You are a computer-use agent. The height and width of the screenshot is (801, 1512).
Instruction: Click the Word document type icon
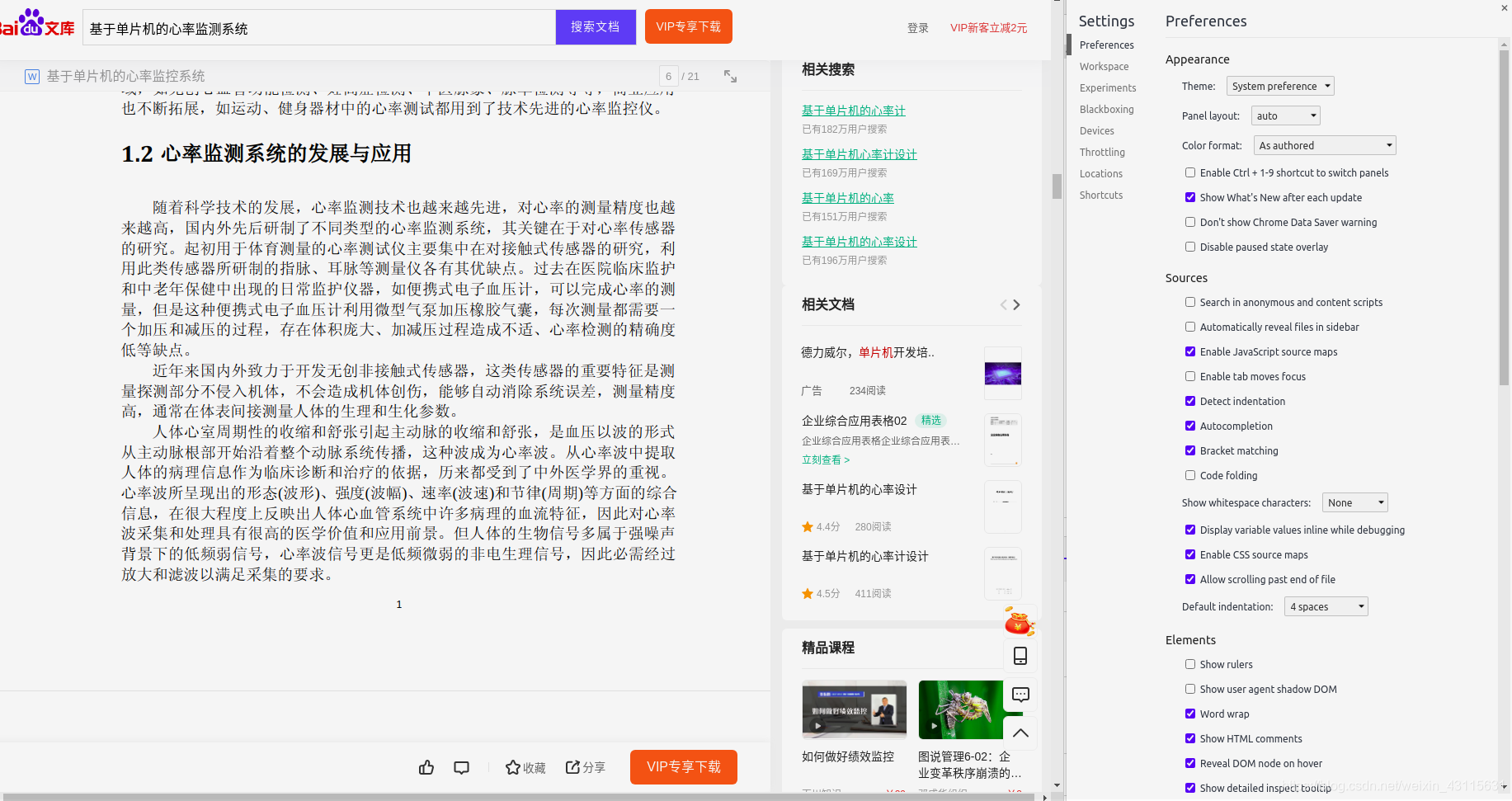pyautogui.click(x=32, y=77)
